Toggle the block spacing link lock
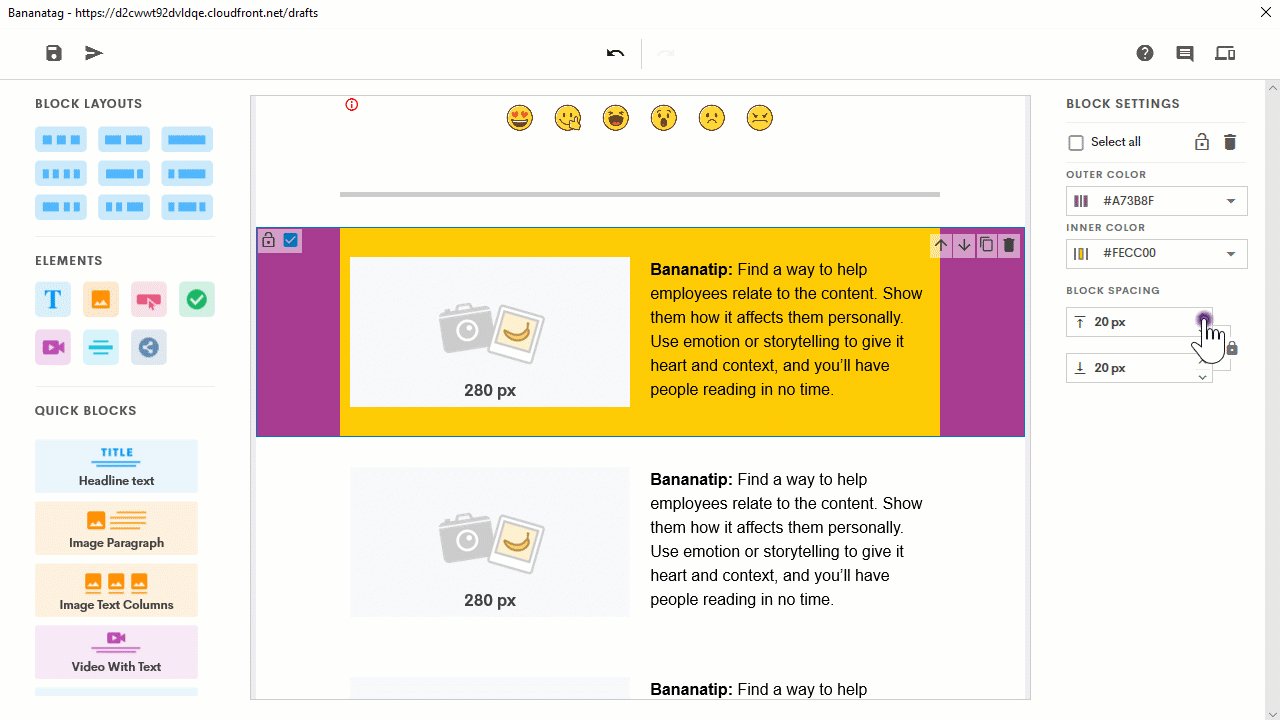The width and height of the screenshot is (1280, 720). [1232, 348]
